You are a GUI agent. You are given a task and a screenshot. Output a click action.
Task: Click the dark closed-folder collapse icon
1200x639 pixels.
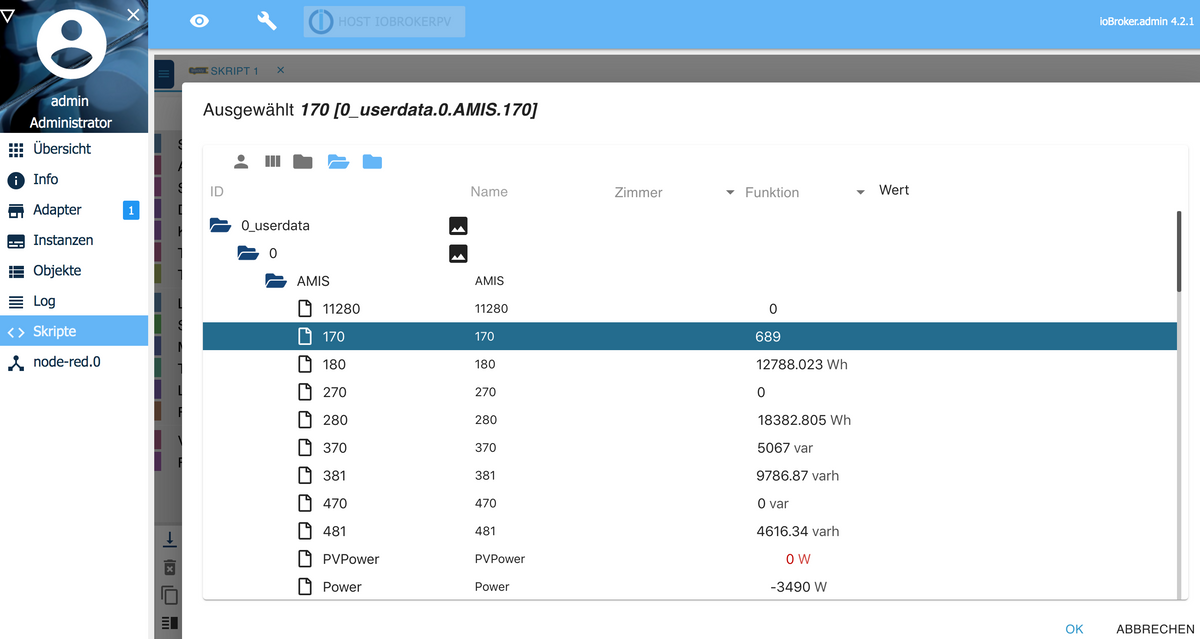[x=303, y=161]
